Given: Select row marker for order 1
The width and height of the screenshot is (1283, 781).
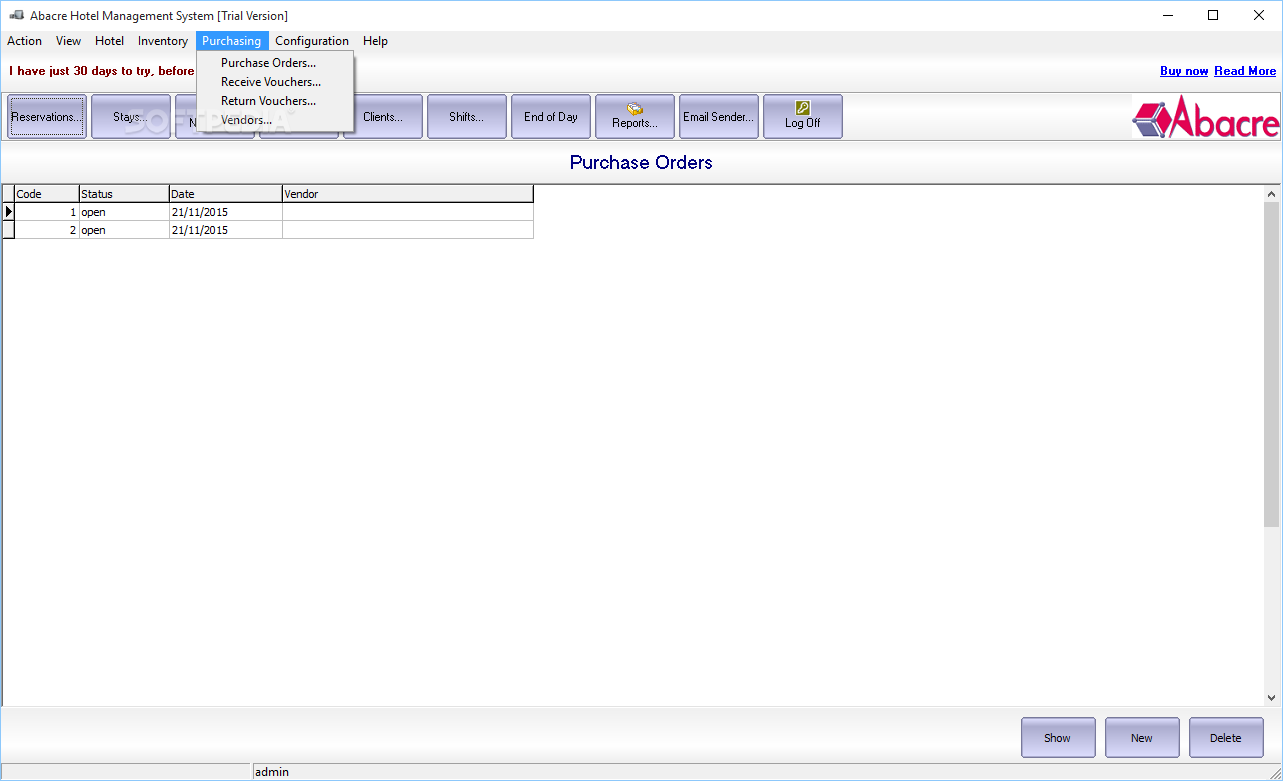Looking at the screenshot, I should tap(9, 212).
